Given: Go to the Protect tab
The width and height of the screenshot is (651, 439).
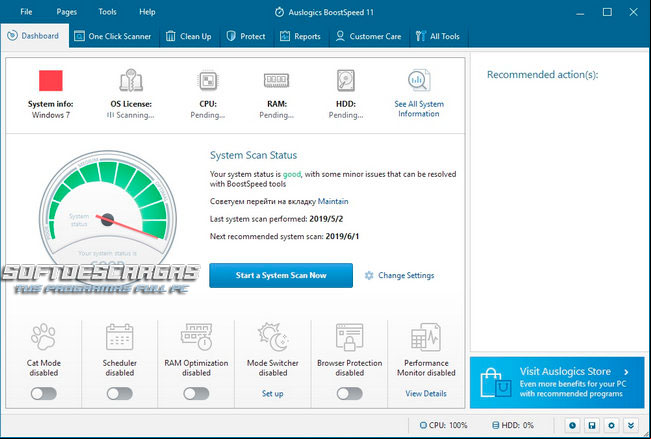Looking at the screenshot, I should pos(246,37).
